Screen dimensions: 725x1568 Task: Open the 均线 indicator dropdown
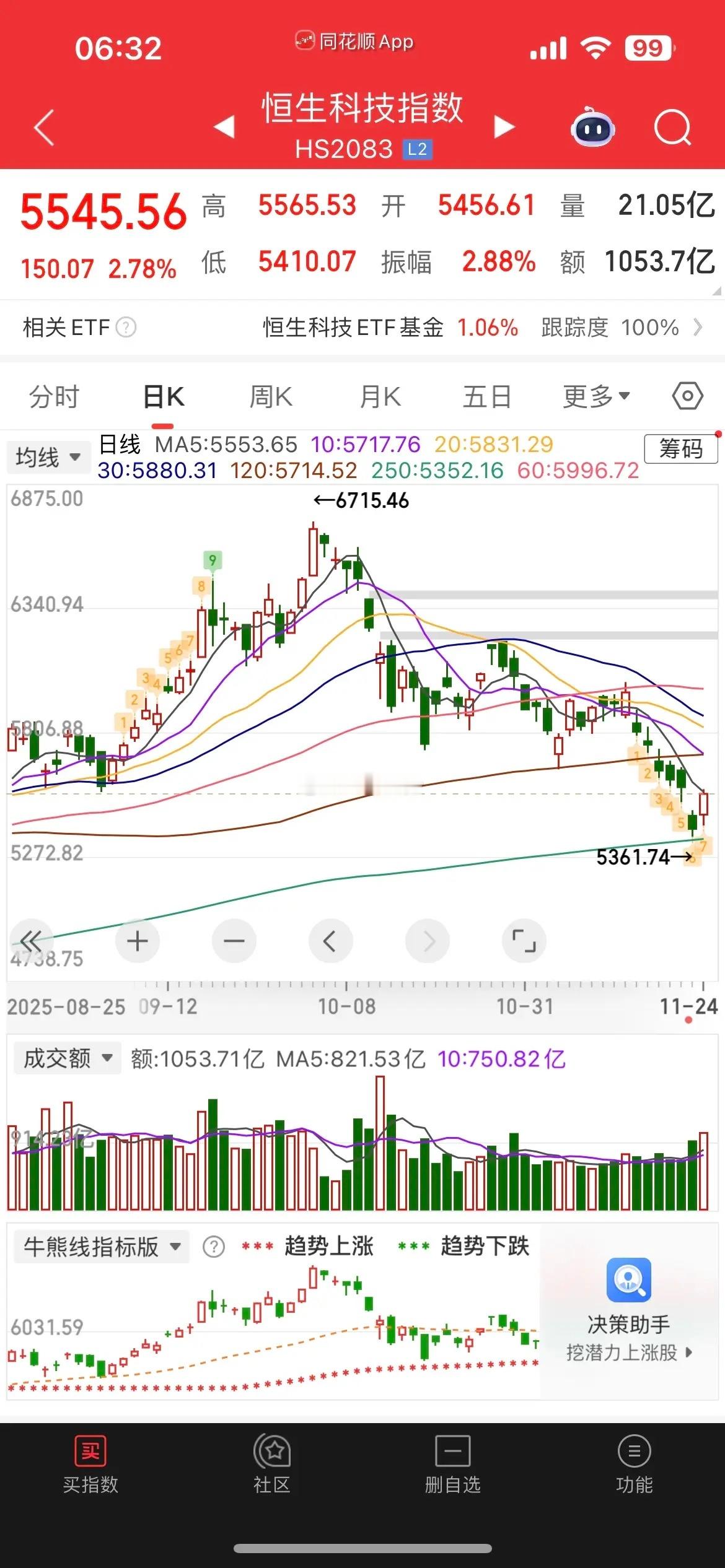click(48, 458)
